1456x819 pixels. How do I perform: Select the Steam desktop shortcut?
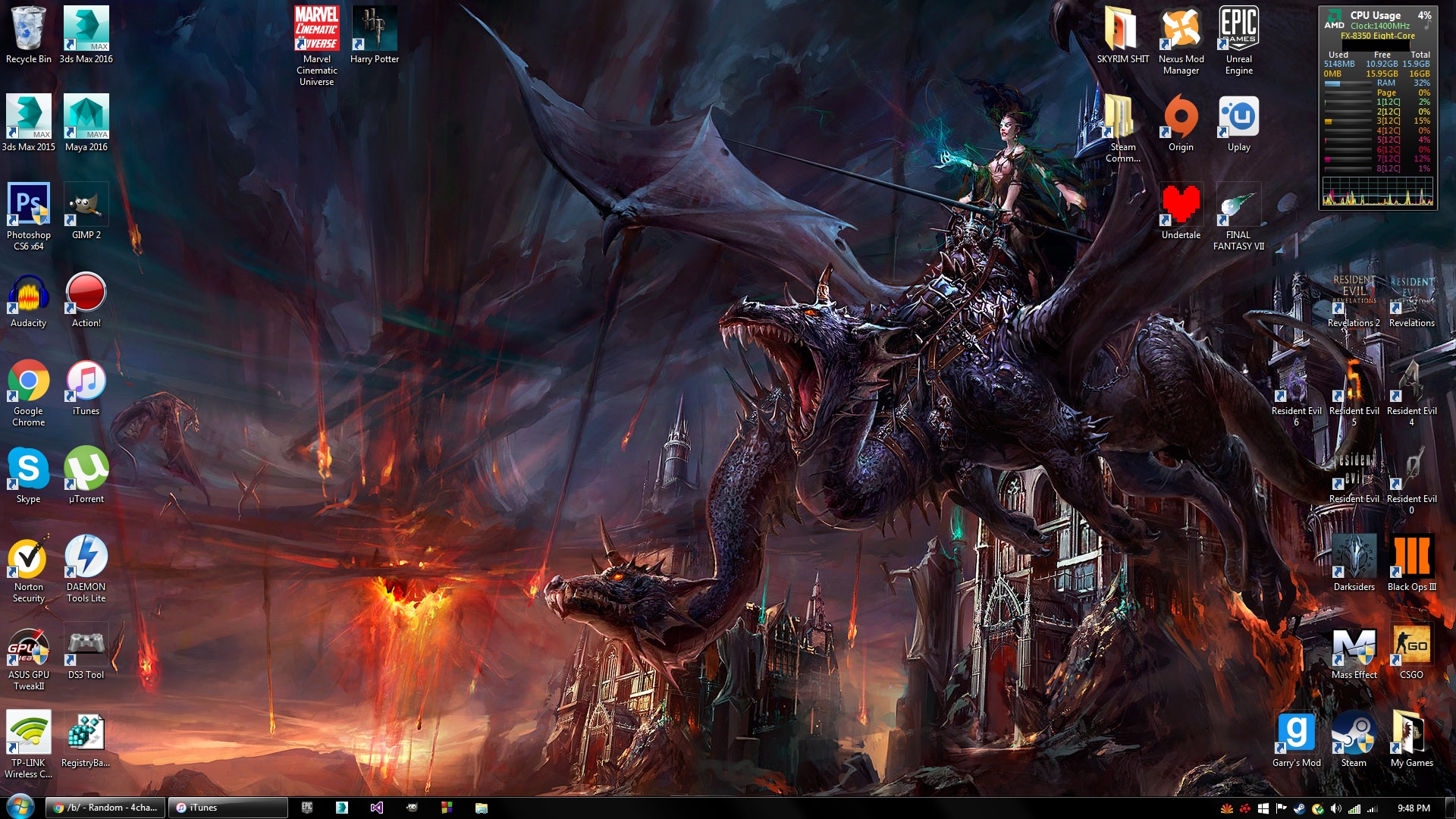(1354, 739)
